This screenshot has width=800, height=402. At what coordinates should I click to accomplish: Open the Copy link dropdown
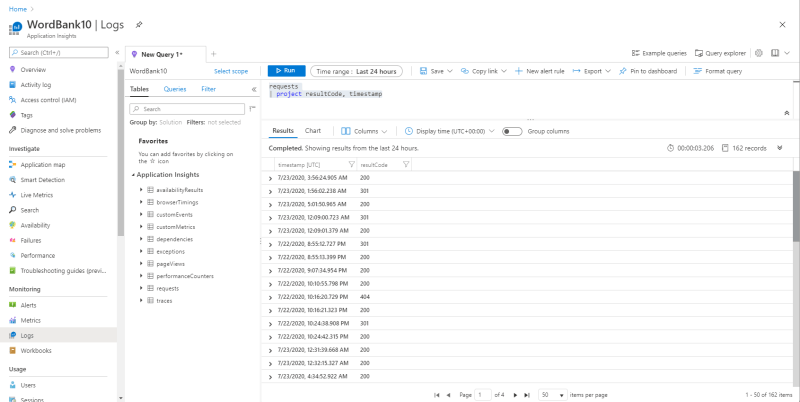click(x=484, y=71)
